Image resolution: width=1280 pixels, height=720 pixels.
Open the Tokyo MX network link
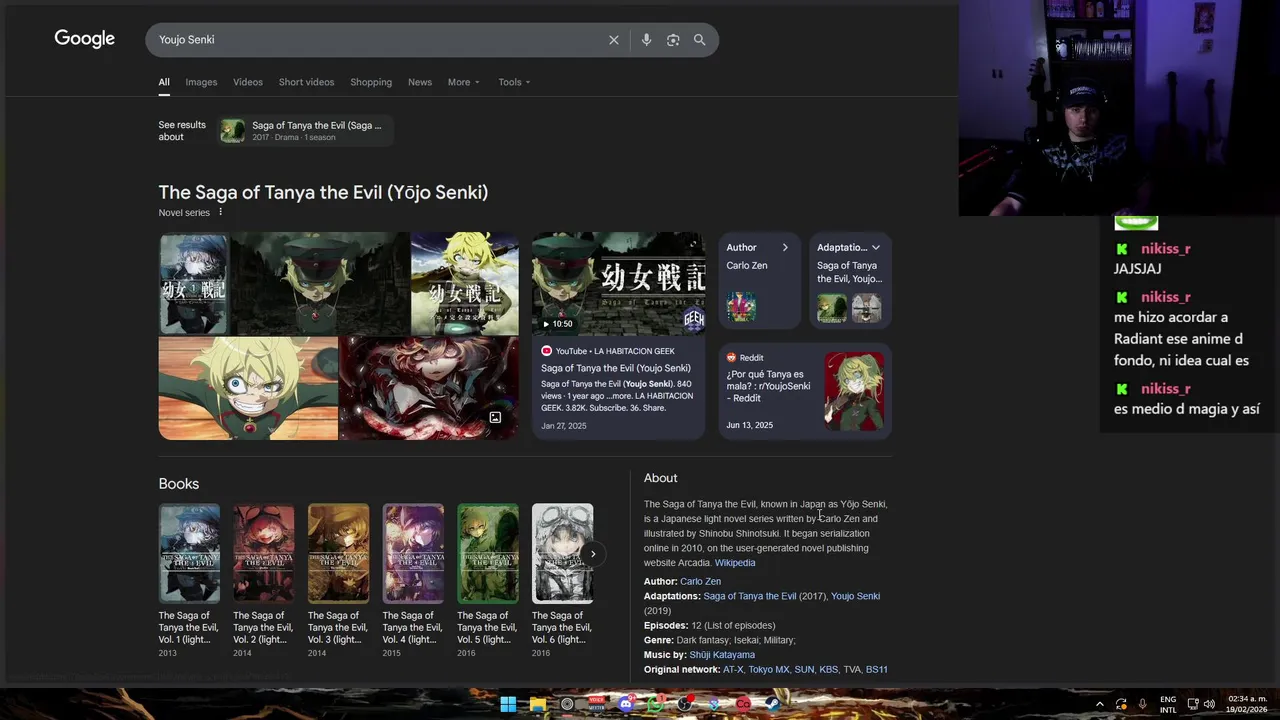pyautogui.click(x=769, y=670)
